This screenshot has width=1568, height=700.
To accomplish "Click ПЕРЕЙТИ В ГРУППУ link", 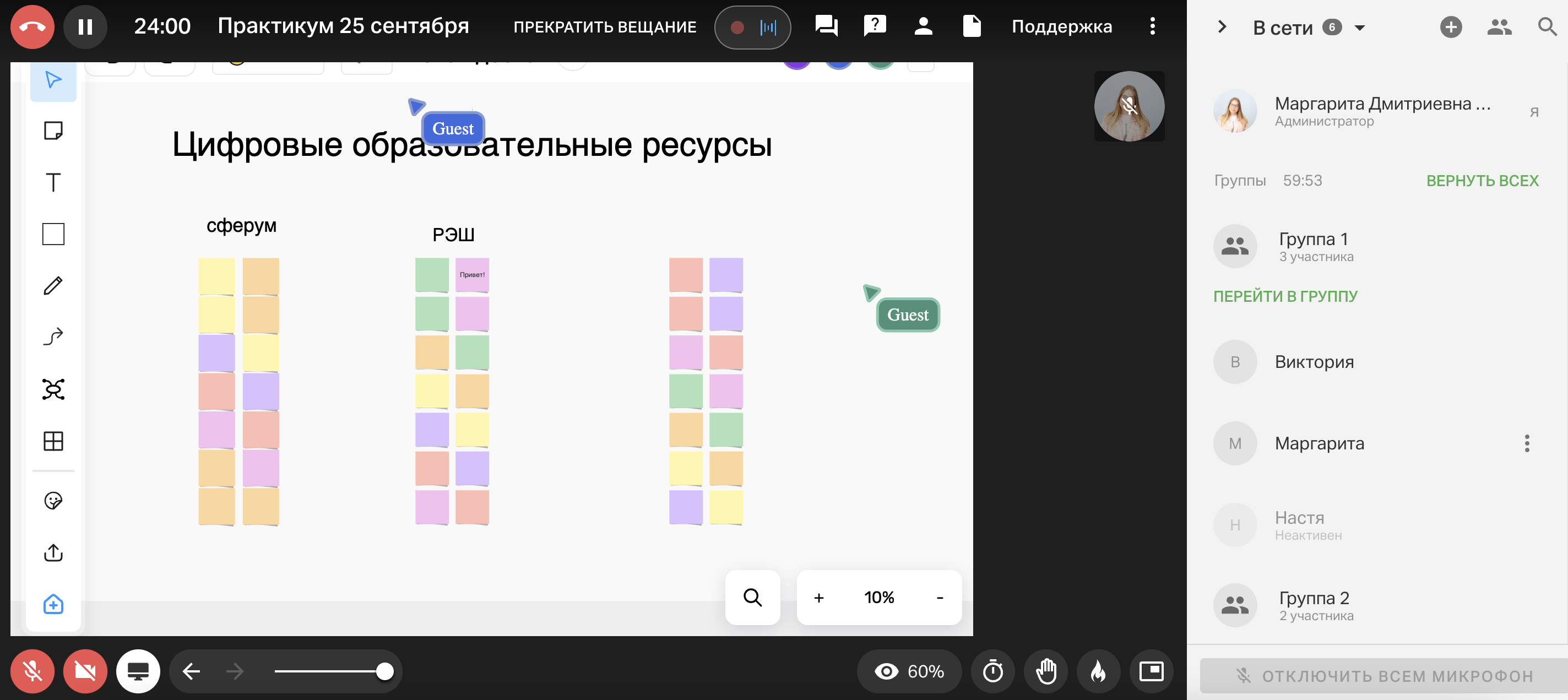I will [1285, 296].
